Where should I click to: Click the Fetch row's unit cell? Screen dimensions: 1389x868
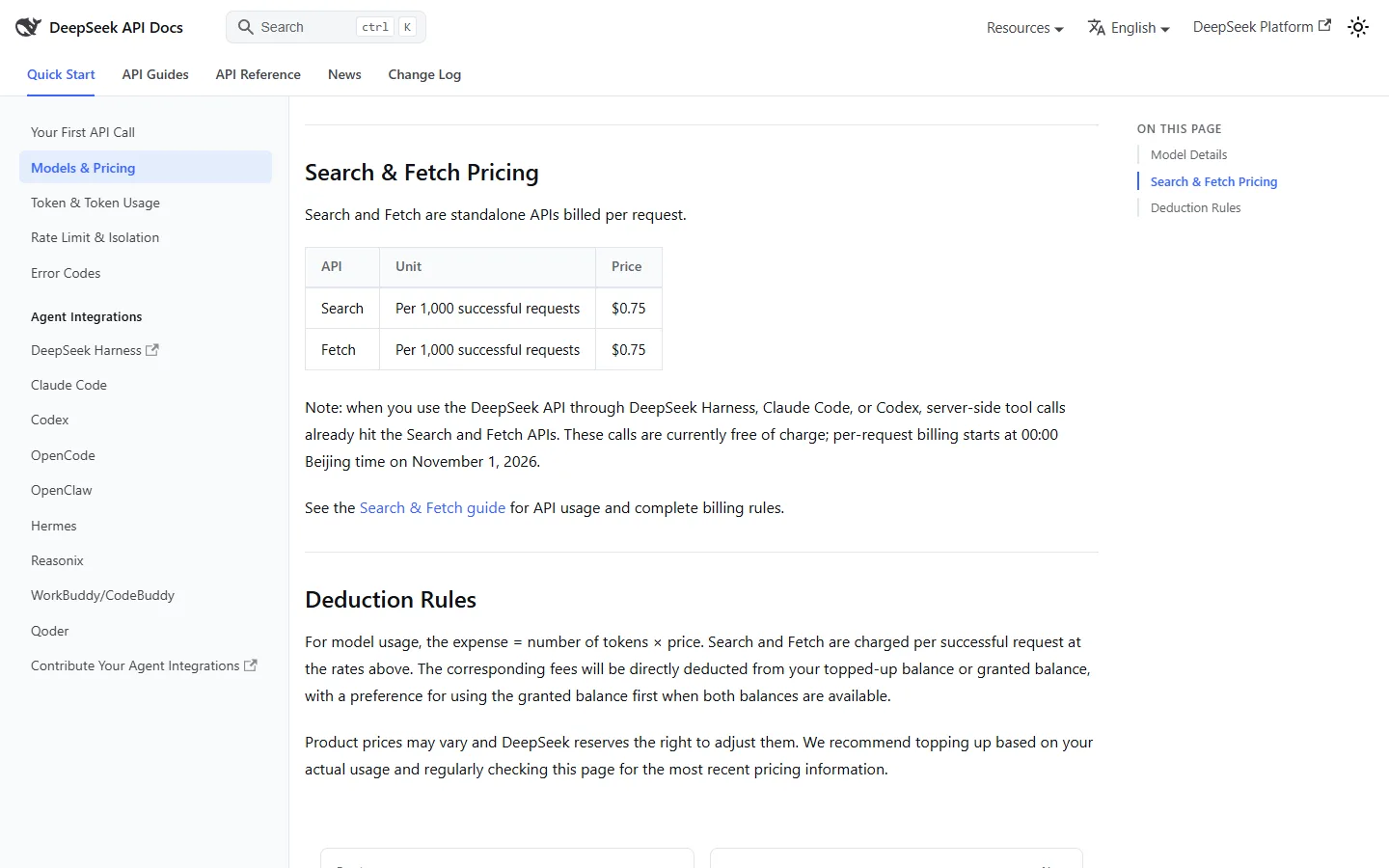tap(488, 350)
